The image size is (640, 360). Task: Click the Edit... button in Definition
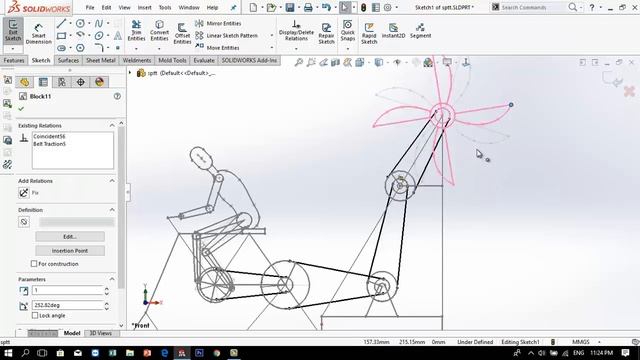[x=70, y=237]
